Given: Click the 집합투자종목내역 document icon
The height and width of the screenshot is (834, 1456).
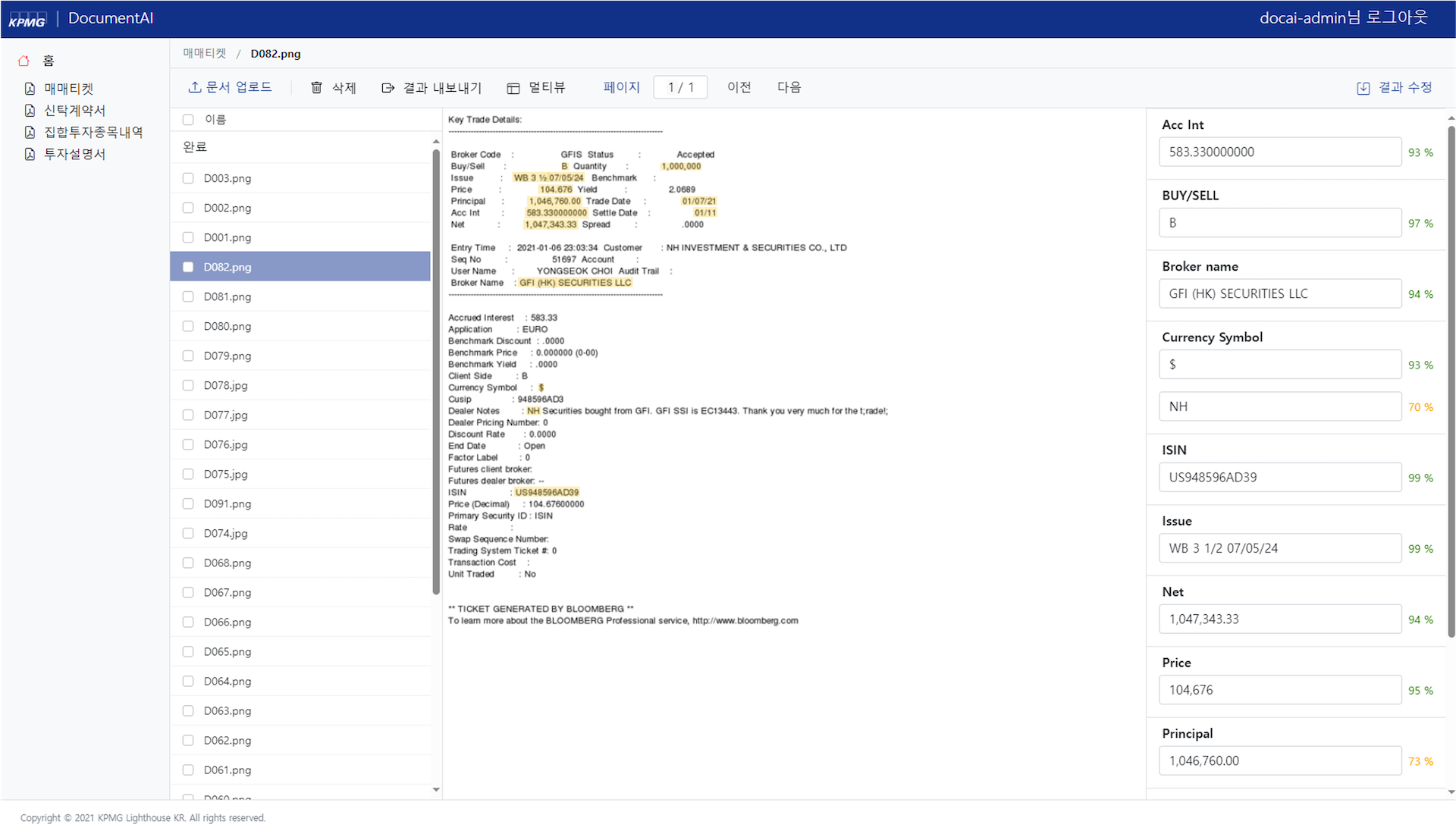Looking at the screenshot, I should (30, 132).
